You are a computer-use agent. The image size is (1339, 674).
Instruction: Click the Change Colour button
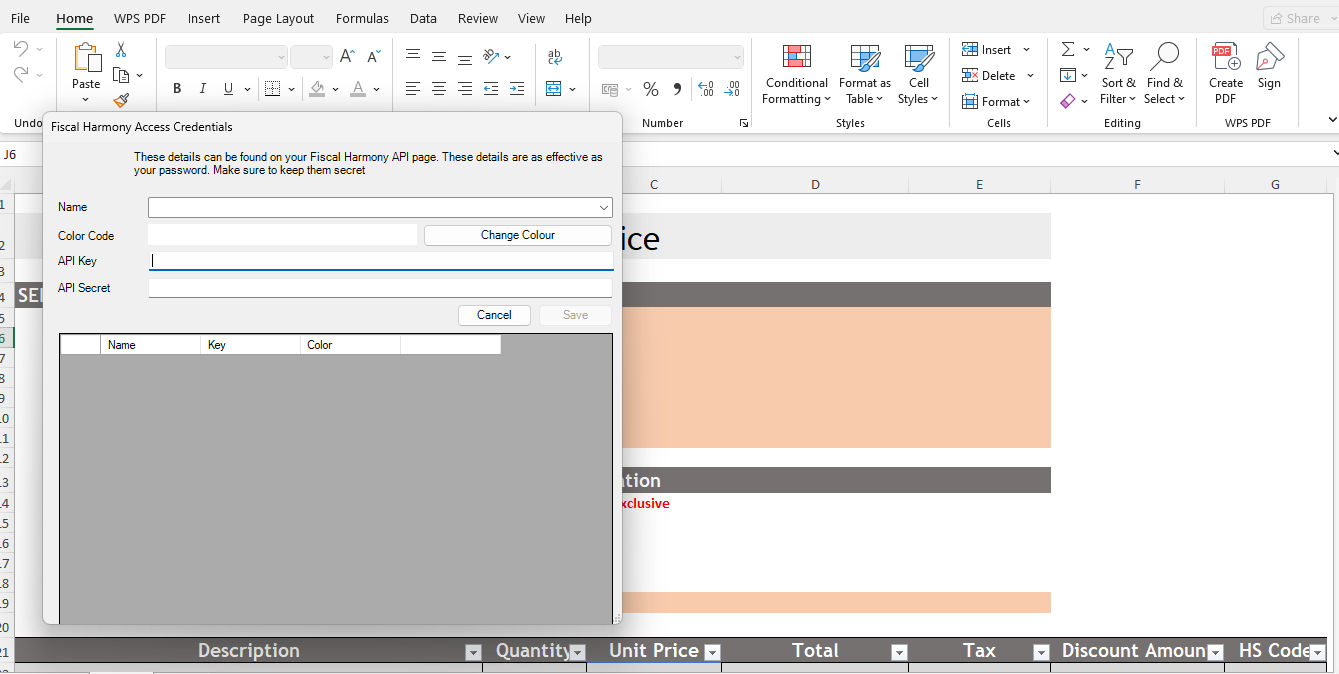pos(518,235)
